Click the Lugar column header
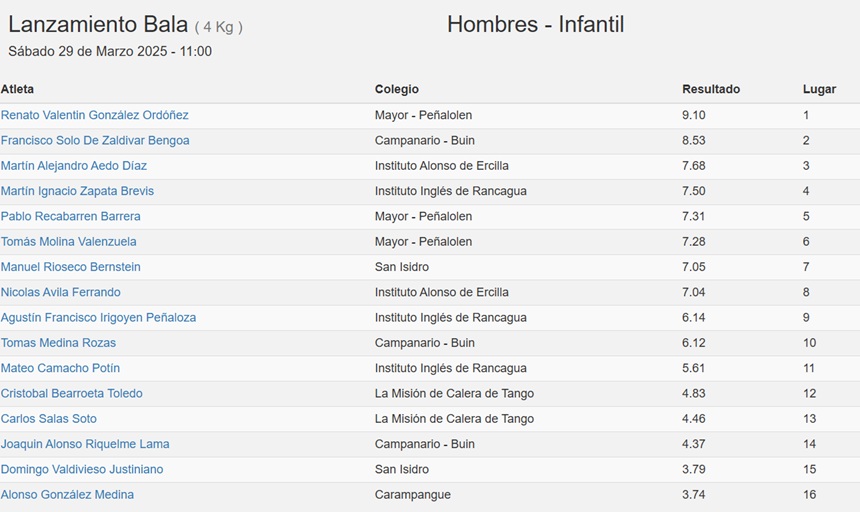860x512 pixels. click(819, 89)
